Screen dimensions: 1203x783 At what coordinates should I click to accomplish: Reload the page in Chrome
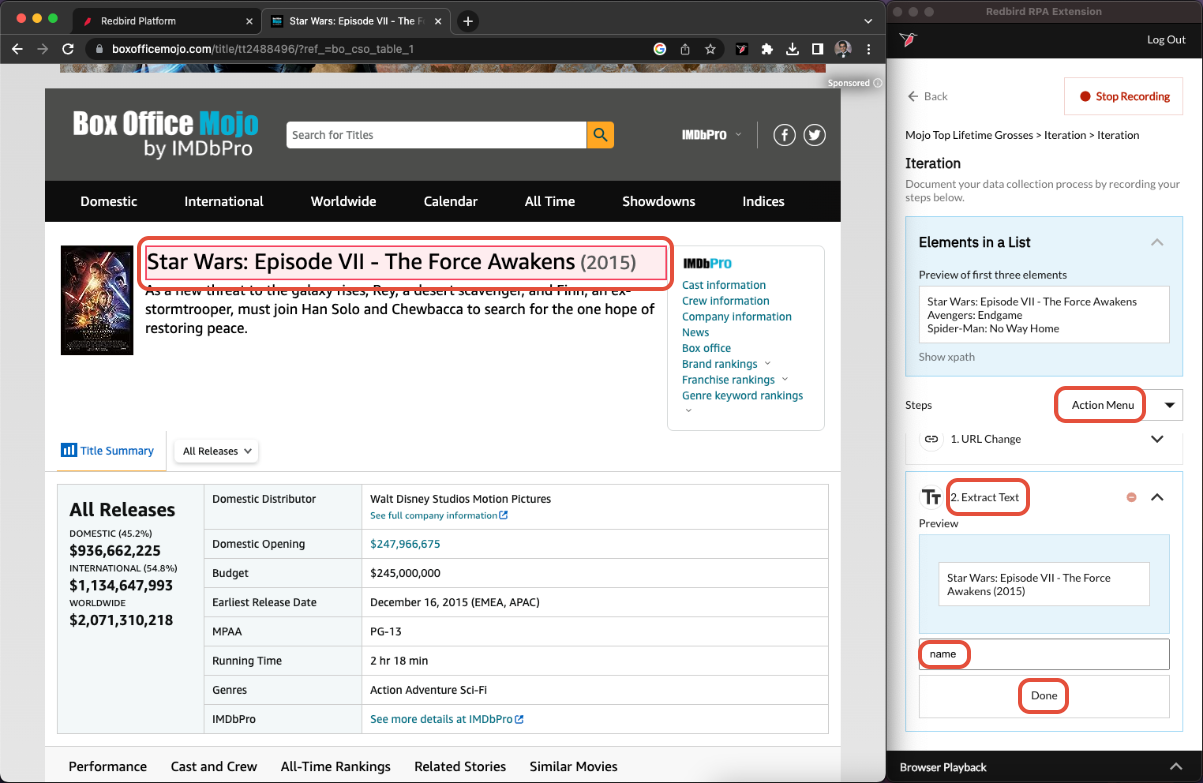click(68, 48)
